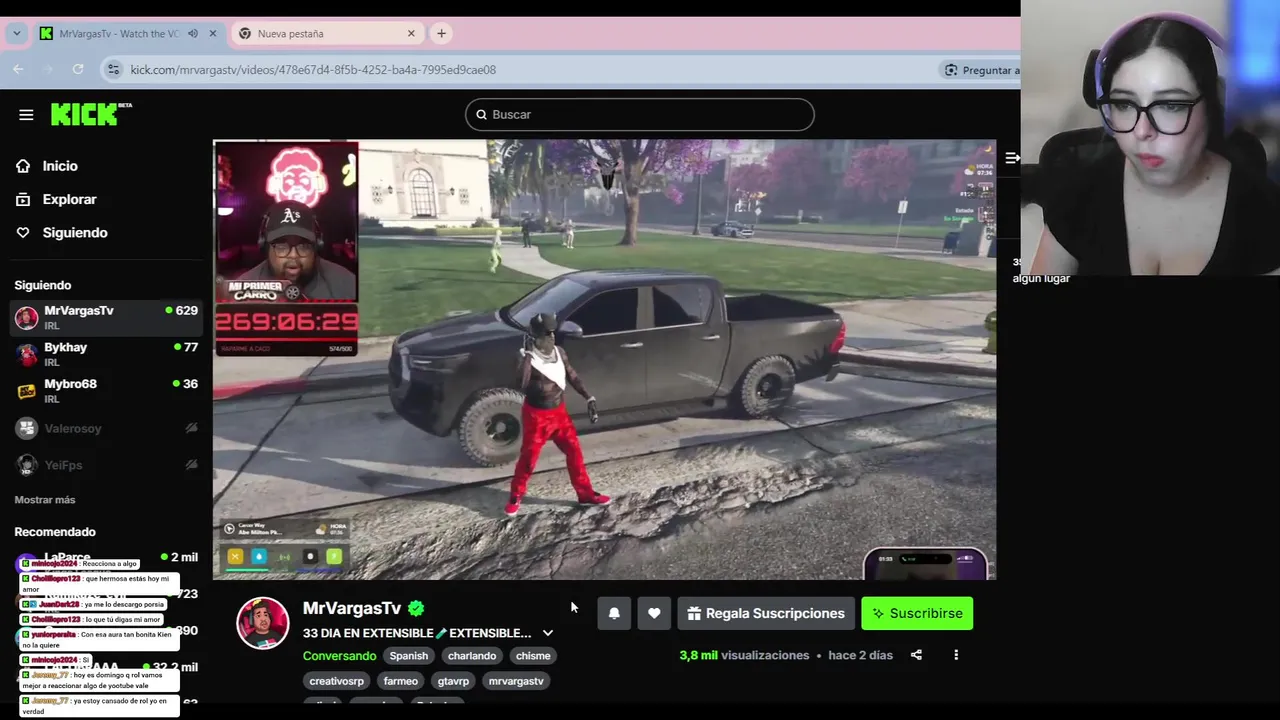The width and height of the screenshot is (1280, 720).
Task: Select the mrvargastv tag
Action: pyautogui.click(x=516, y=681)
